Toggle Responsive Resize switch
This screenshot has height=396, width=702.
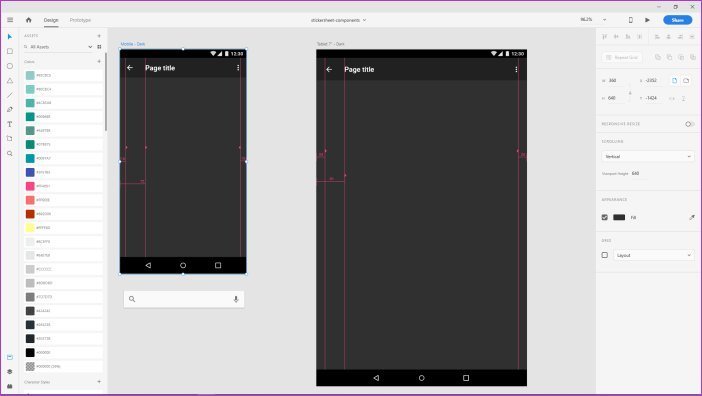click(689, 124)
